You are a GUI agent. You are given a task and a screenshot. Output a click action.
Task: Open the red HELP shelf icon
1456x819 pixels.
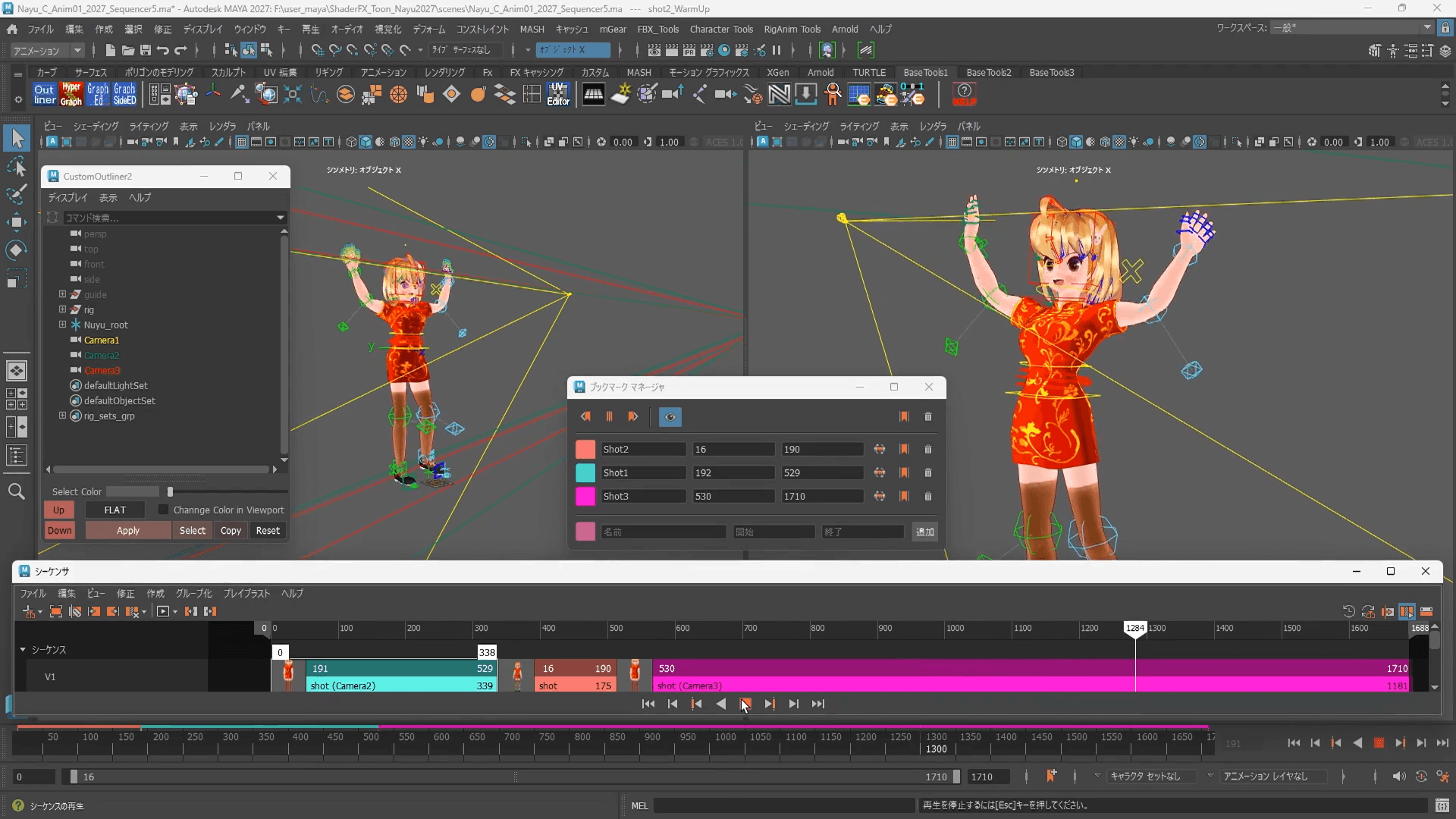[x=964, y=94]
